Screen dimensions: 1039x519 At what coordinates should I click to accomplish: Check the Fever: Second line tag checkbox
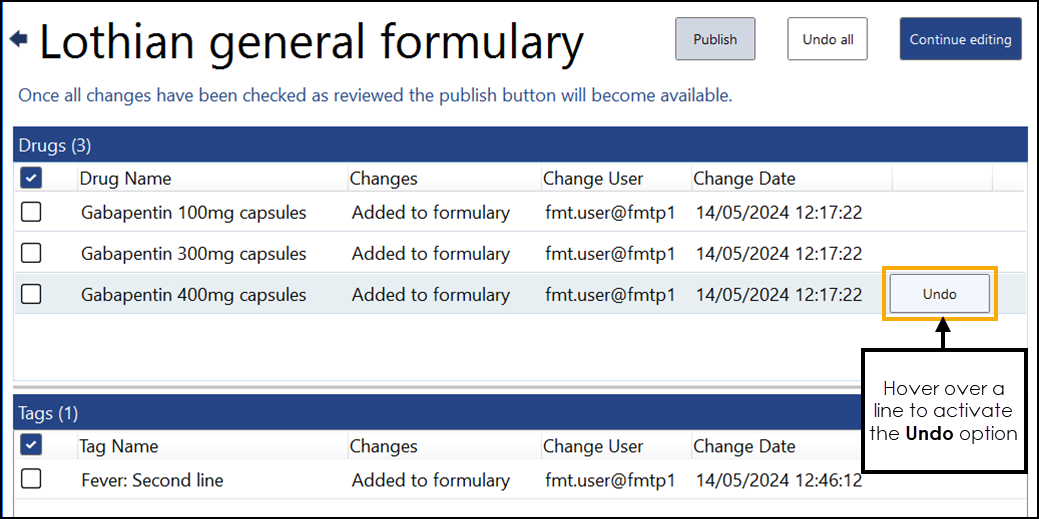(31, 480)
